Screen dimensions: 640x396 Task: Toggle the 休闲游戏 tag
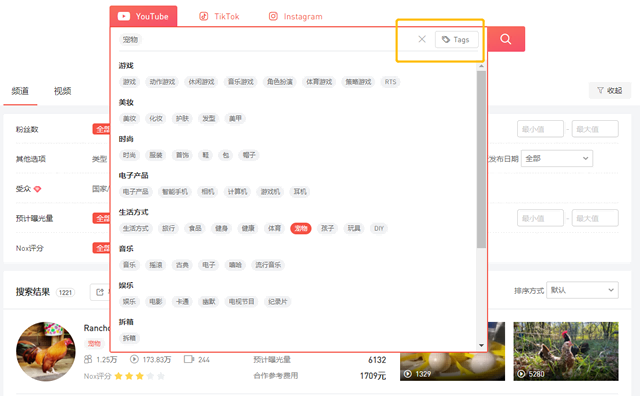coord(201,82)
